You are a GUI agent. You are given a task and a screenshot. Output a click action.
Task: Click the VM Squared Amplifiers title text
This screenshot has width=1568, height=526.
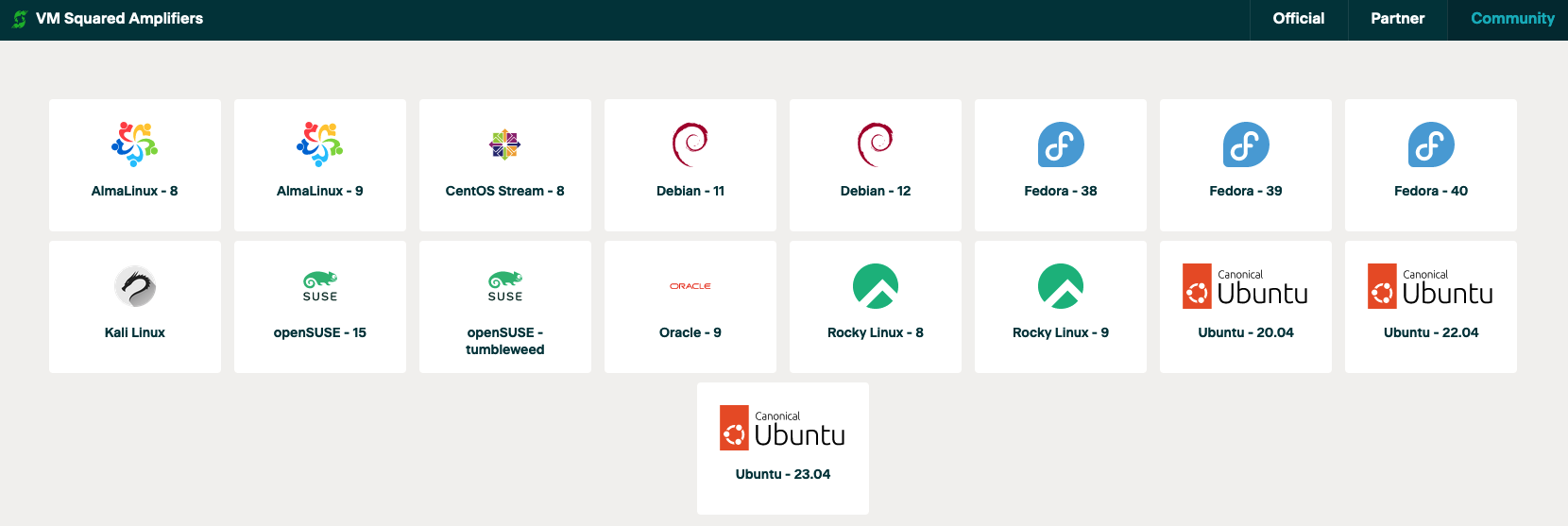[x=119, y=19]
